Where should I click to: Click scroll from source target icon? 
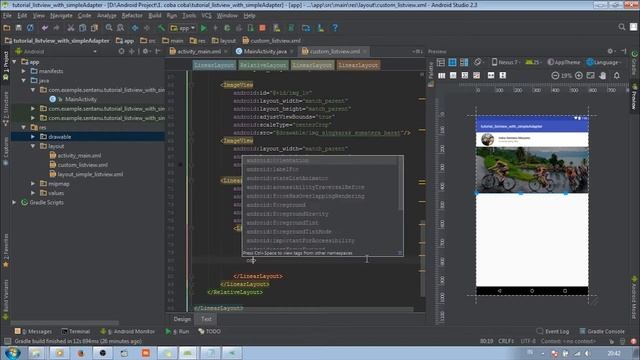121,51
